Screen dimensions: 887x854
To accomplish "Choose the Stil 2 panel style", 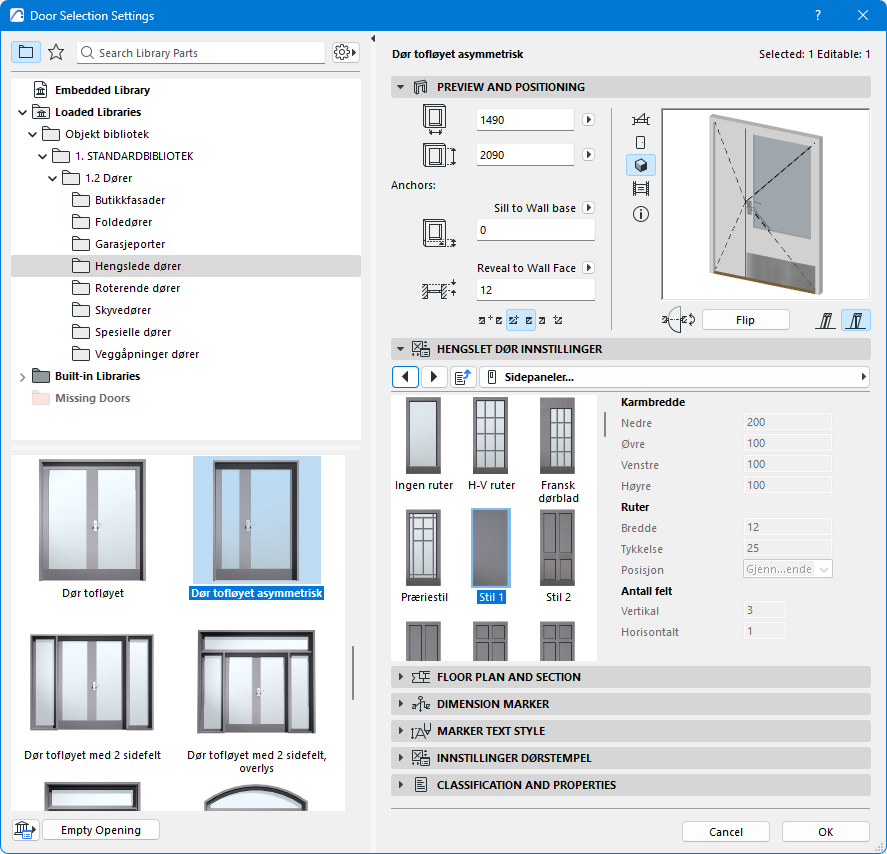I will 558,548.
